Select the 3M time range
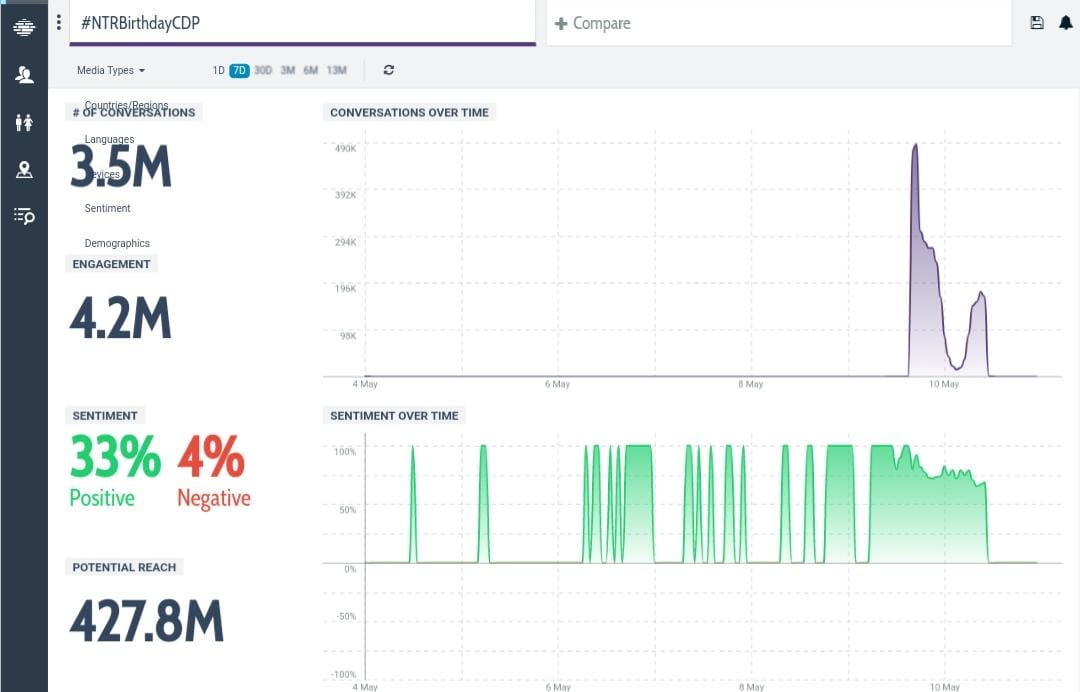The image size is (1080, 692). (x=288, y=70)
